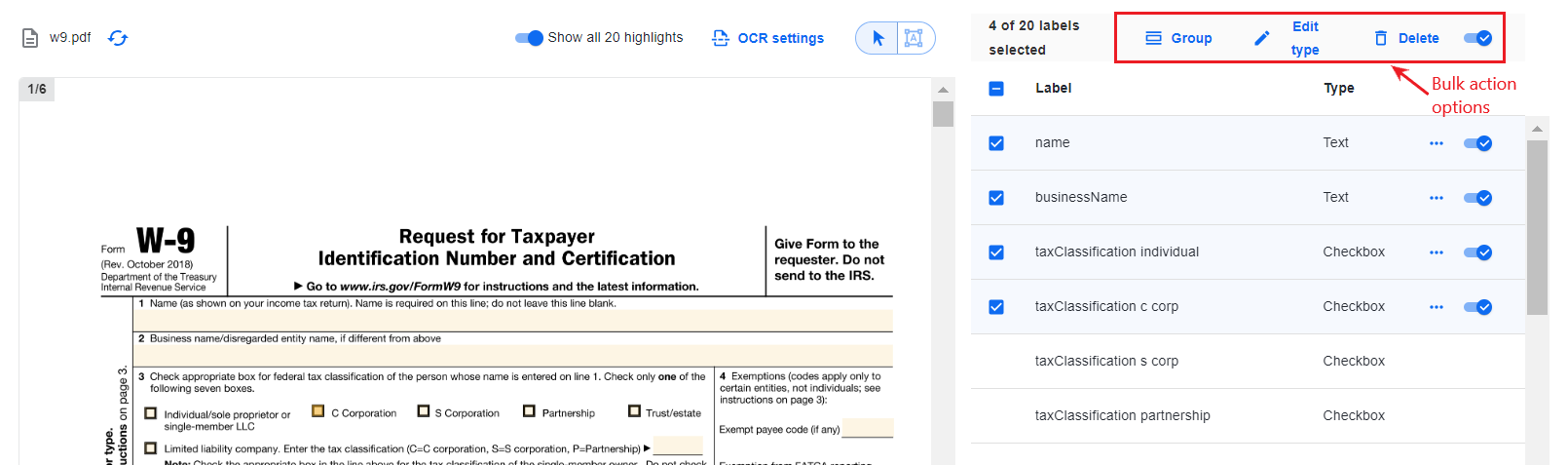Click the document viewer scroll up arrow
This screenshot has width=1568, height=465.
(x=943, y=90)
